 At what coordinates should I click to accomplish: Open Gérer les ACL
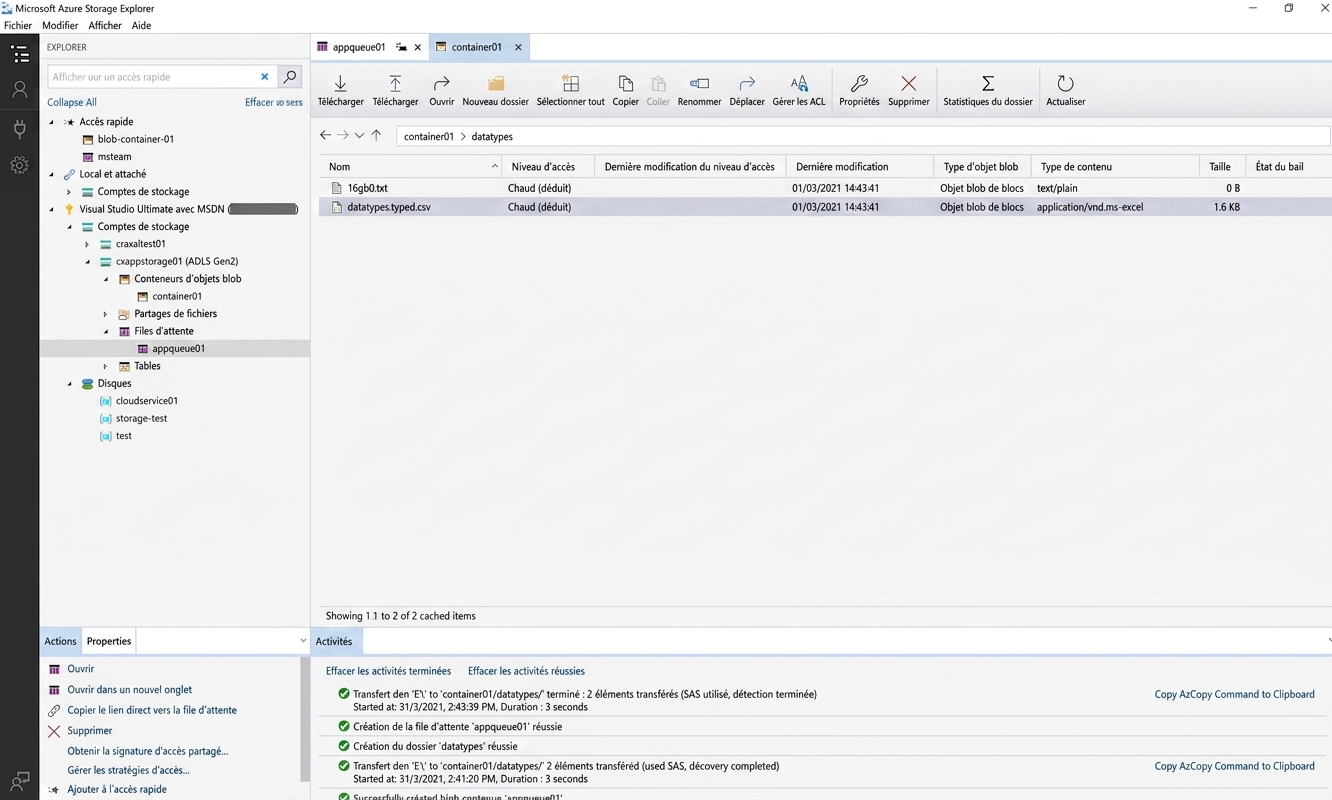[x=799, y=90]
